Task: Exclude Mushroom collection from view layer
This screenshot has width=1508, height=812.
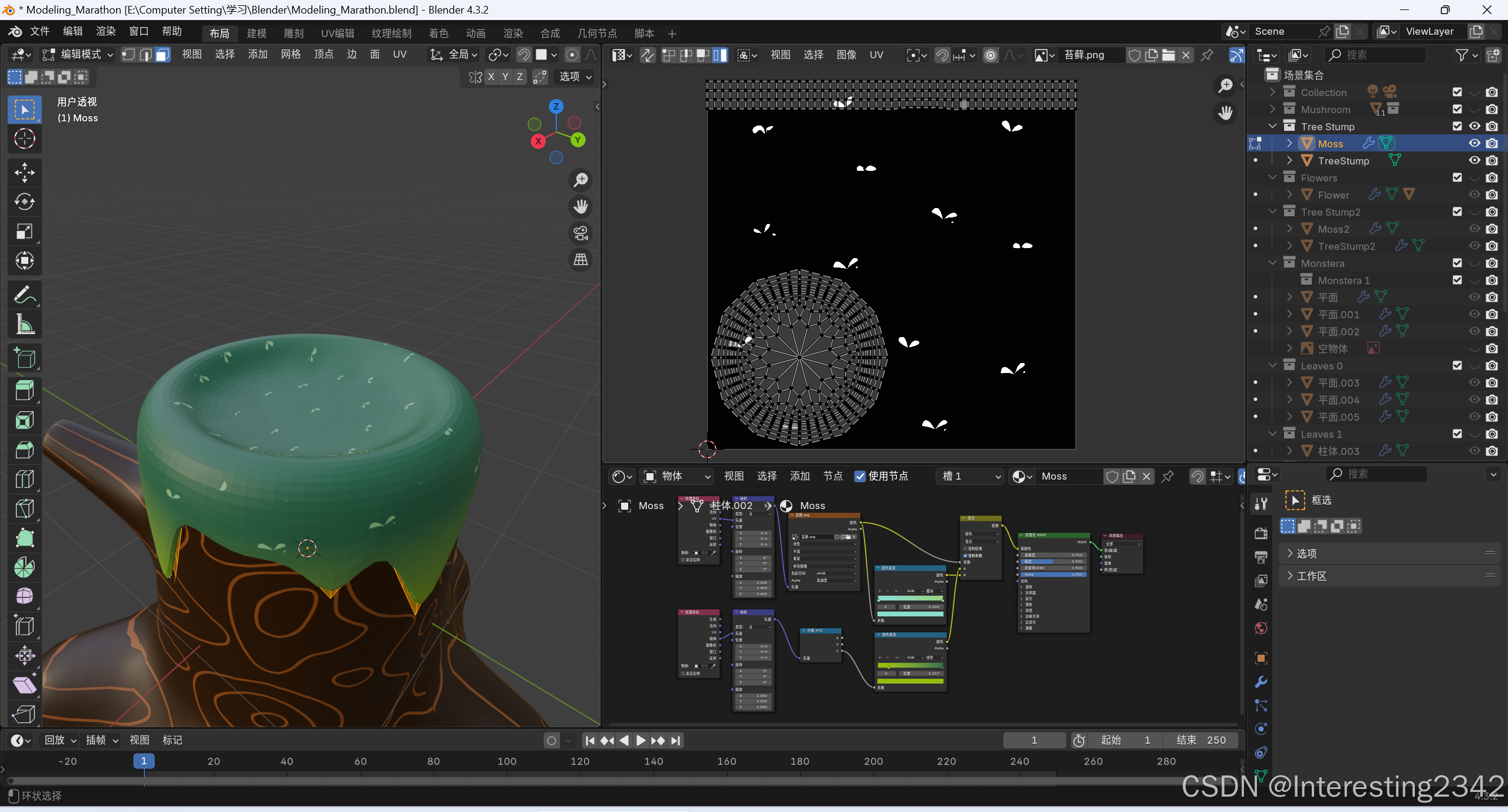Action: 1457,109
